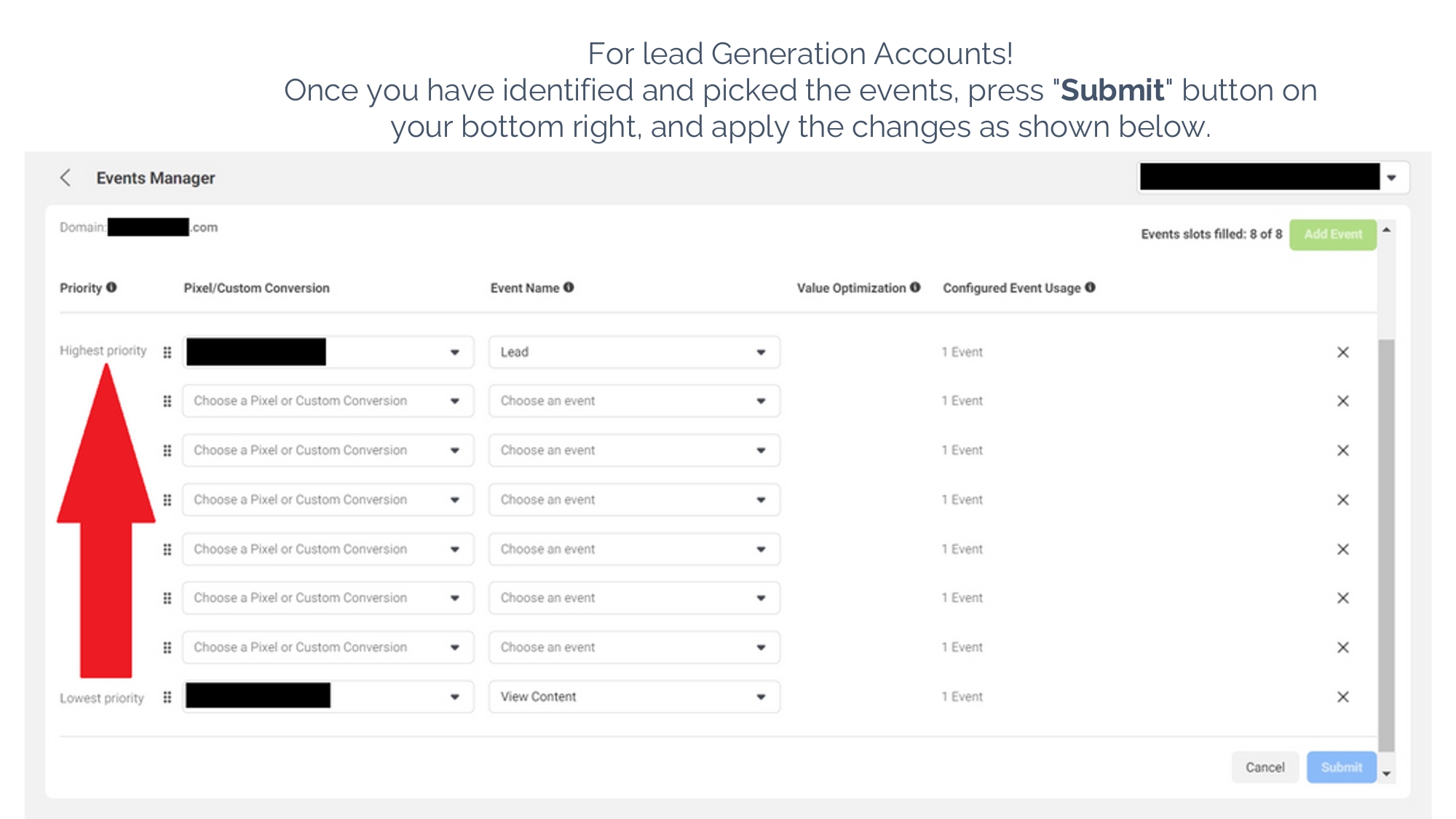The height and width of the screenshot is (819, 1456).
Task: Click the Cancel button
Action: click(1265, 767)
